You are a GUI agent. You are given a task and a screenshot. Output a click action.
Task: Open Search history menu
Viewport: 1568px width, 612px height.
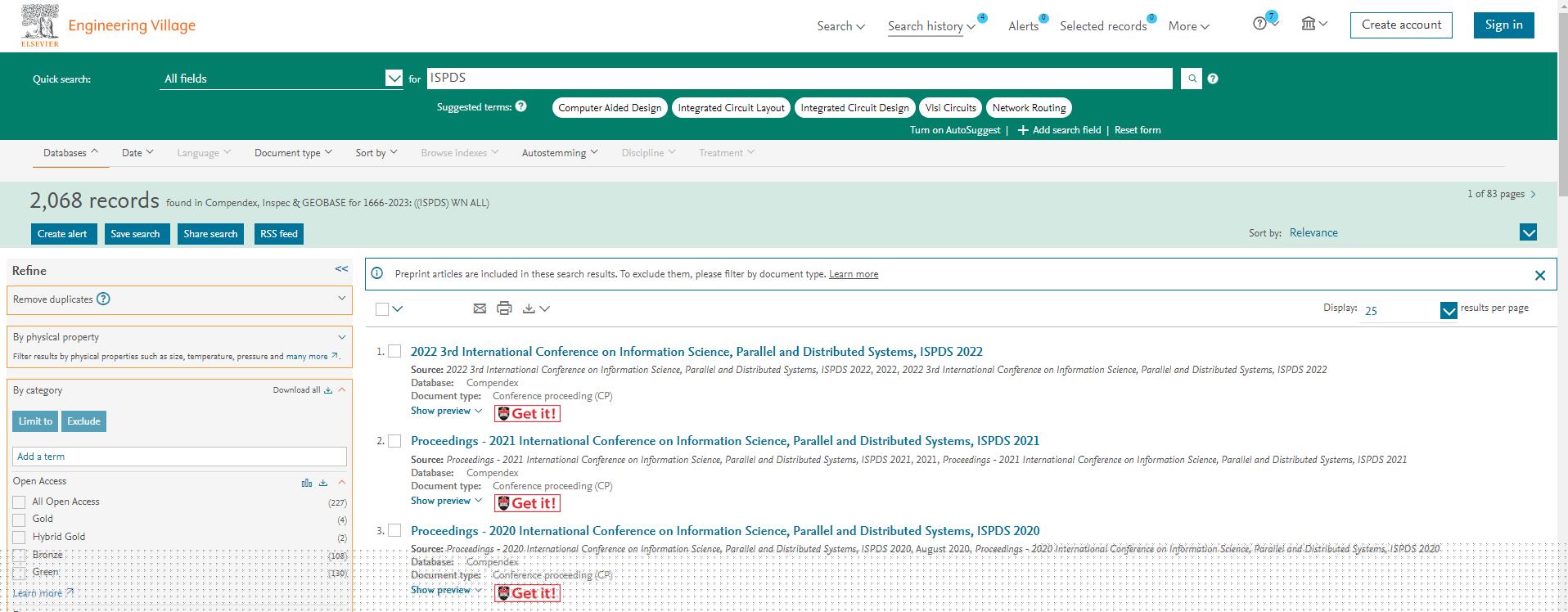click(931, 26)
